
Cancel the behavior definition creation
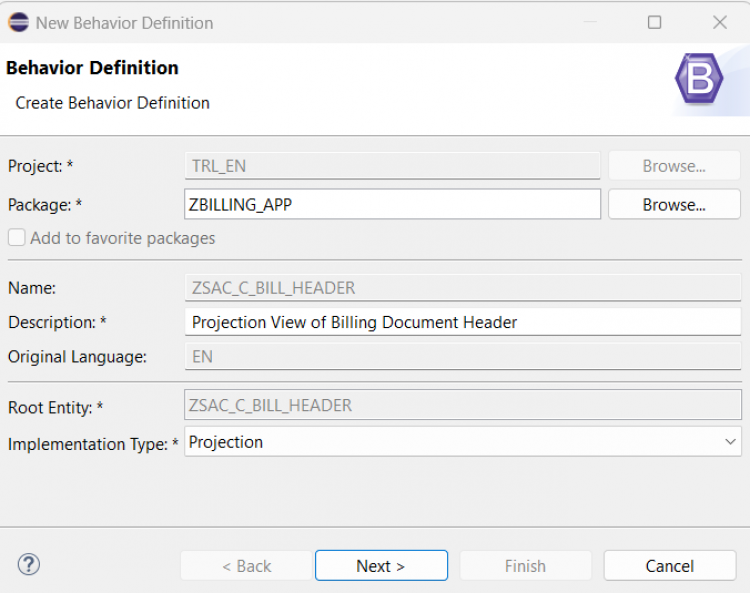point(669,566)
